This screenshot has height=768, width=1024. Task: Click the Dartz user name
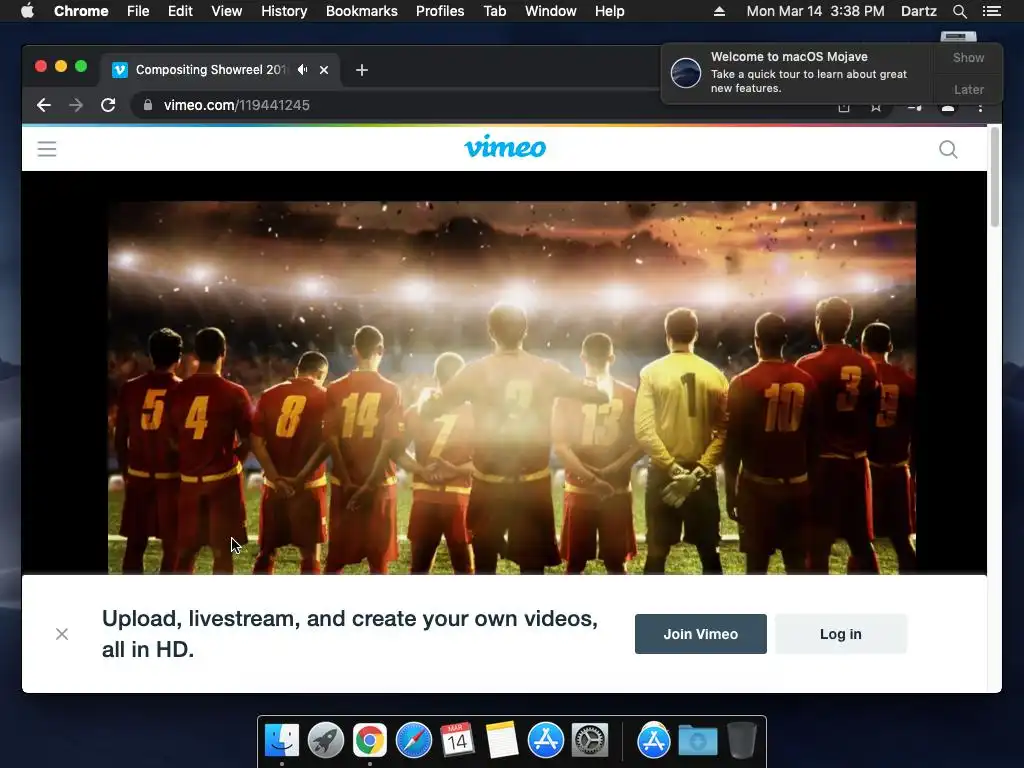919,11
